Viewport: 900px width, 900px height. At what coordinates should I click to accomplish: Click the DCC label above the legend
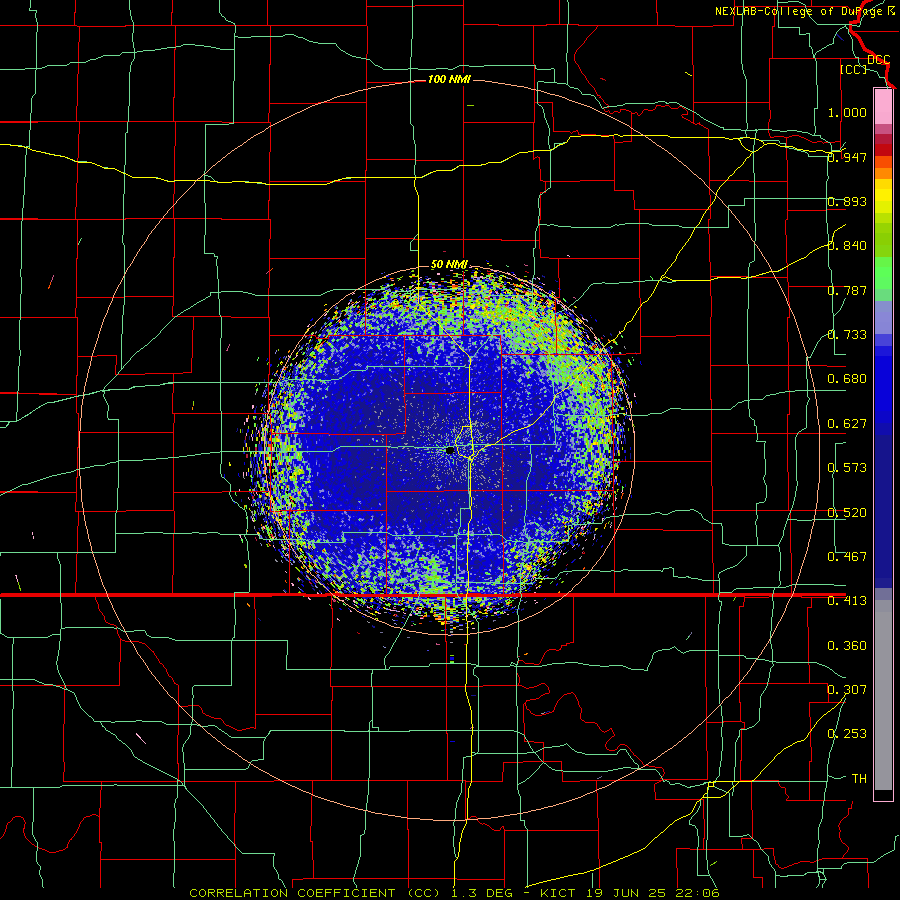[x=878, y=60]
